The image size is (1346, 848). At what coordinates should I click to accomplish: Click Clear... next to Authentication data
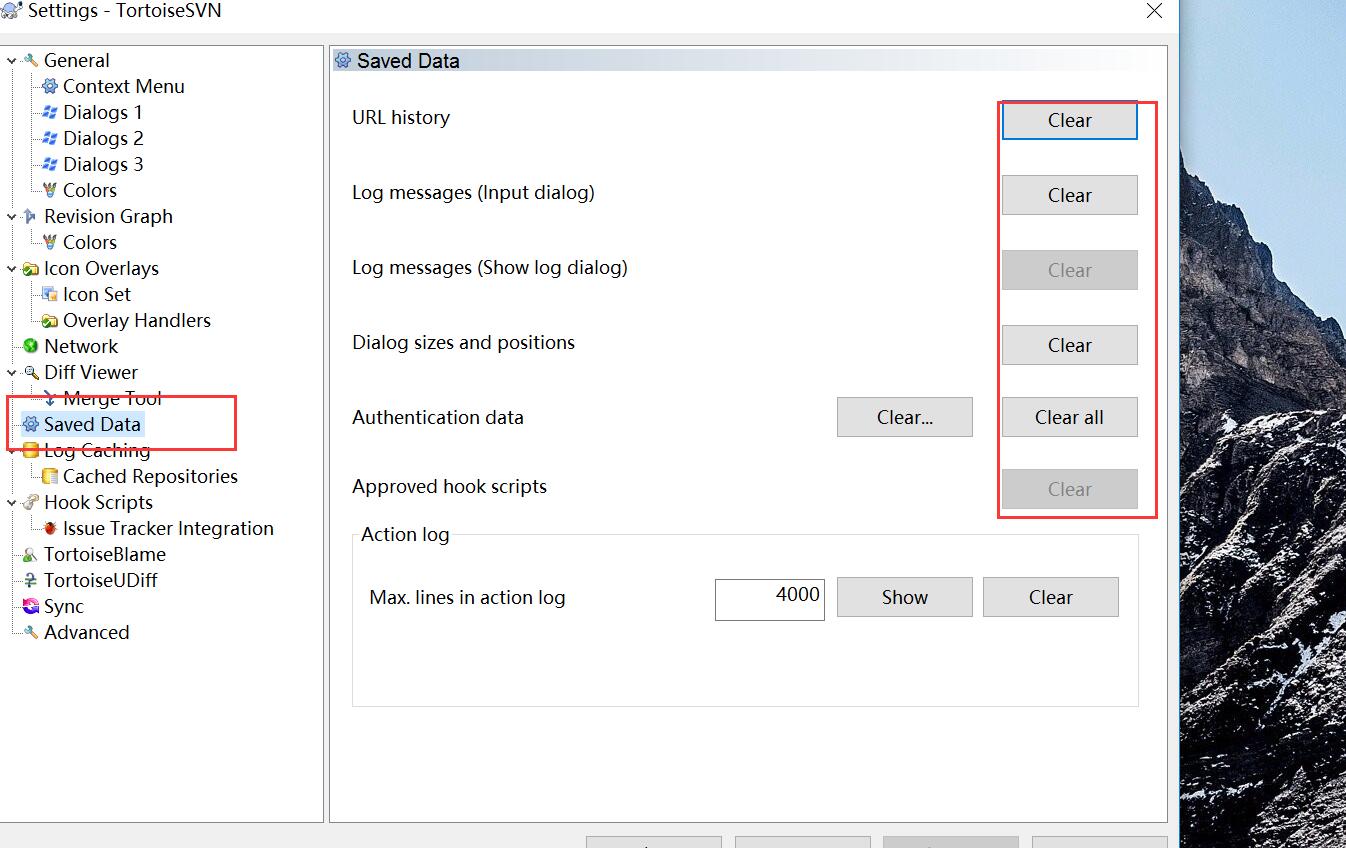coord(905,417)
